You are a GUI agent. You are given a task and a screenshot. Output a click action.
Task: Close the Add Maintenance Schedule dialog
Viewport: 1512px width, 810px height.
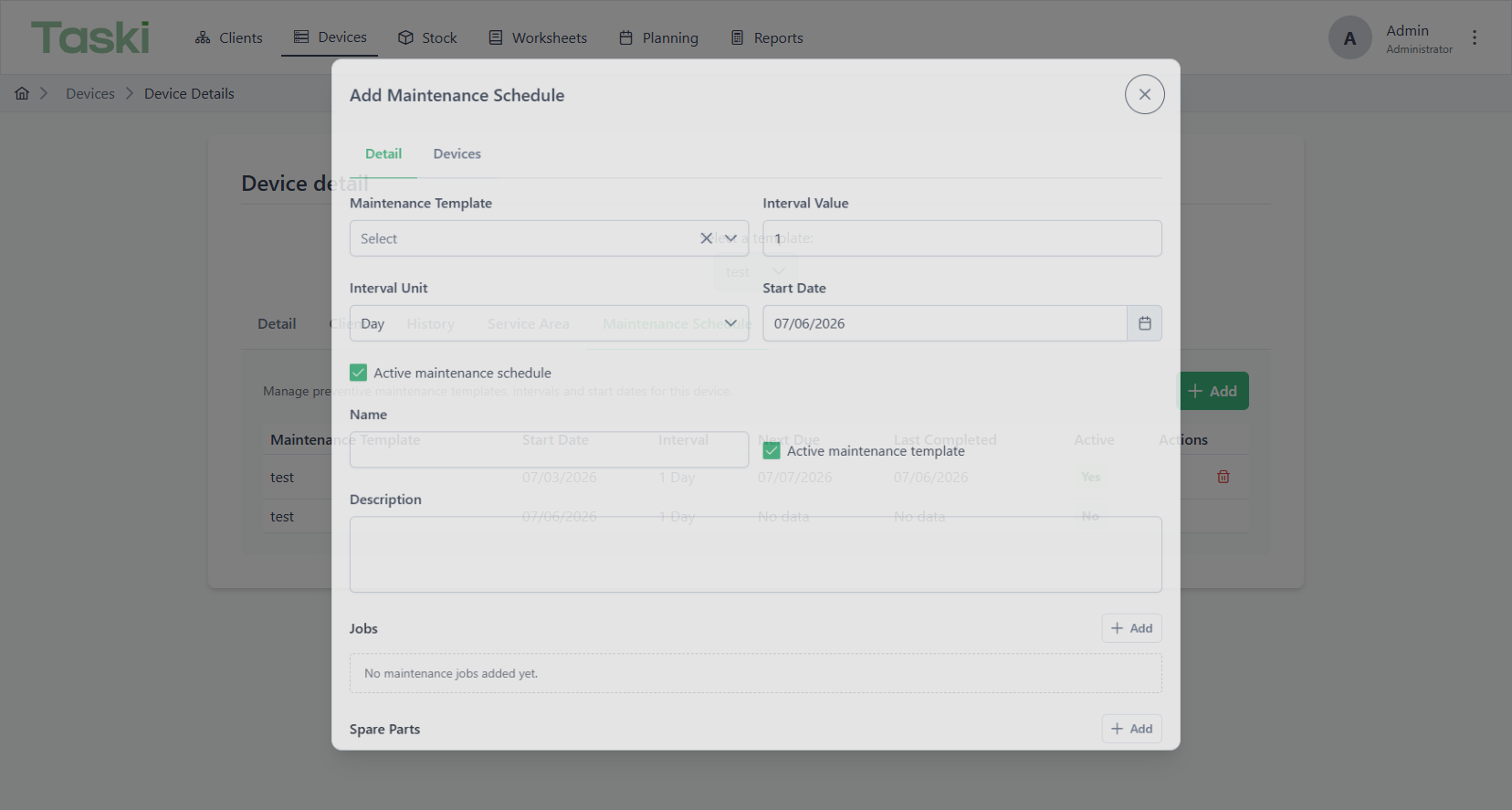tap(1144, 94)
